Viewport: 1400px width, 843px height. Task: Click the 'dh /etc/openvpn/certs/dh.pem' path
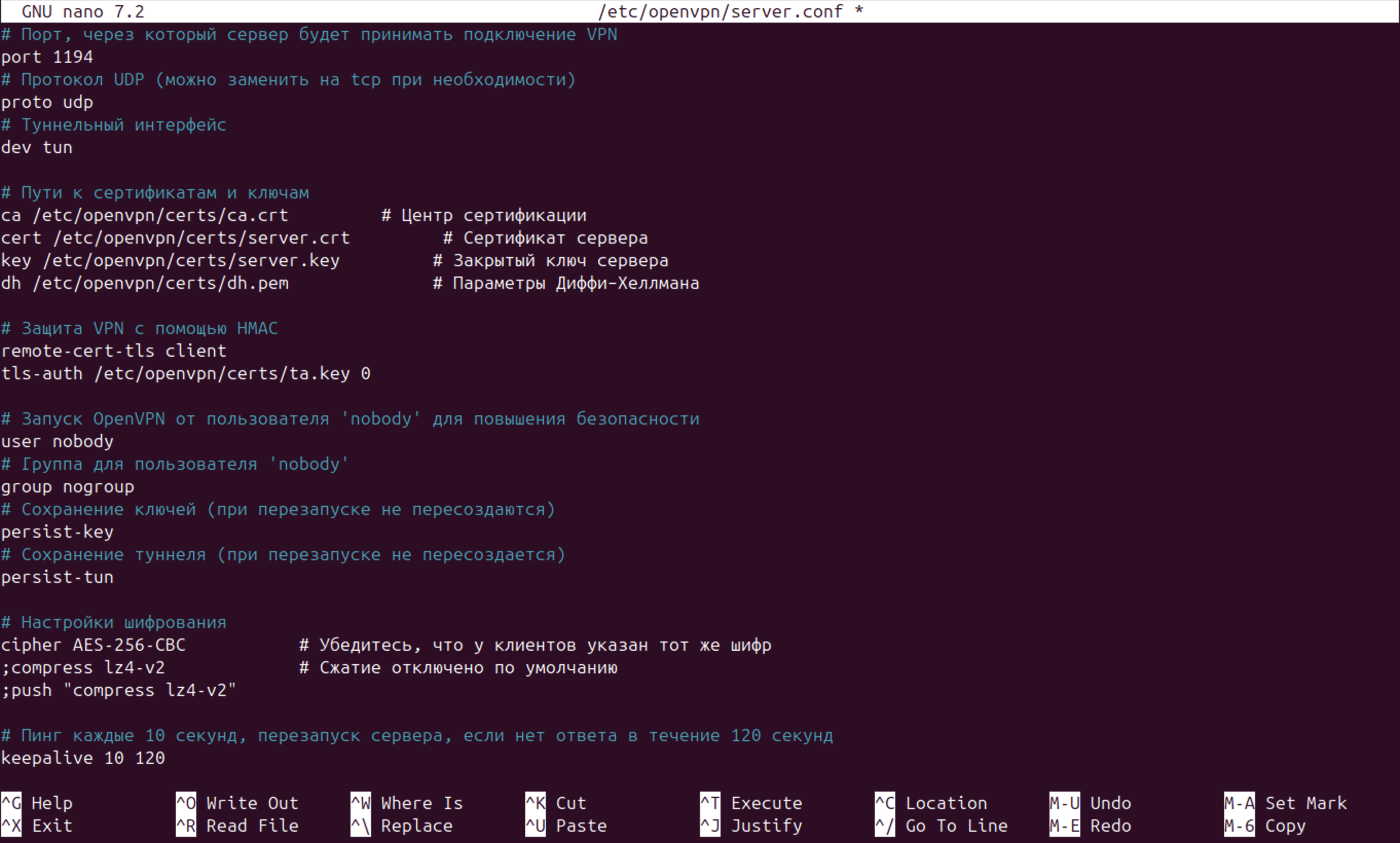[145, 283]
